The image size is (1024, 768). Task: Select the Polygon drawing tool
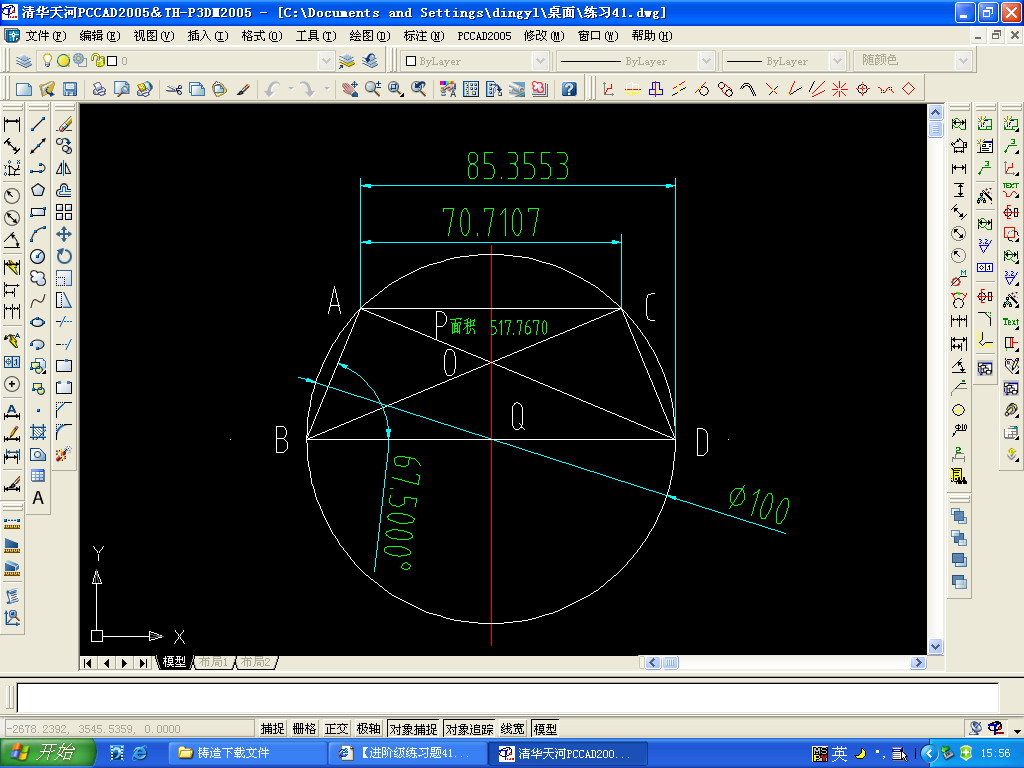coord(38,190)
